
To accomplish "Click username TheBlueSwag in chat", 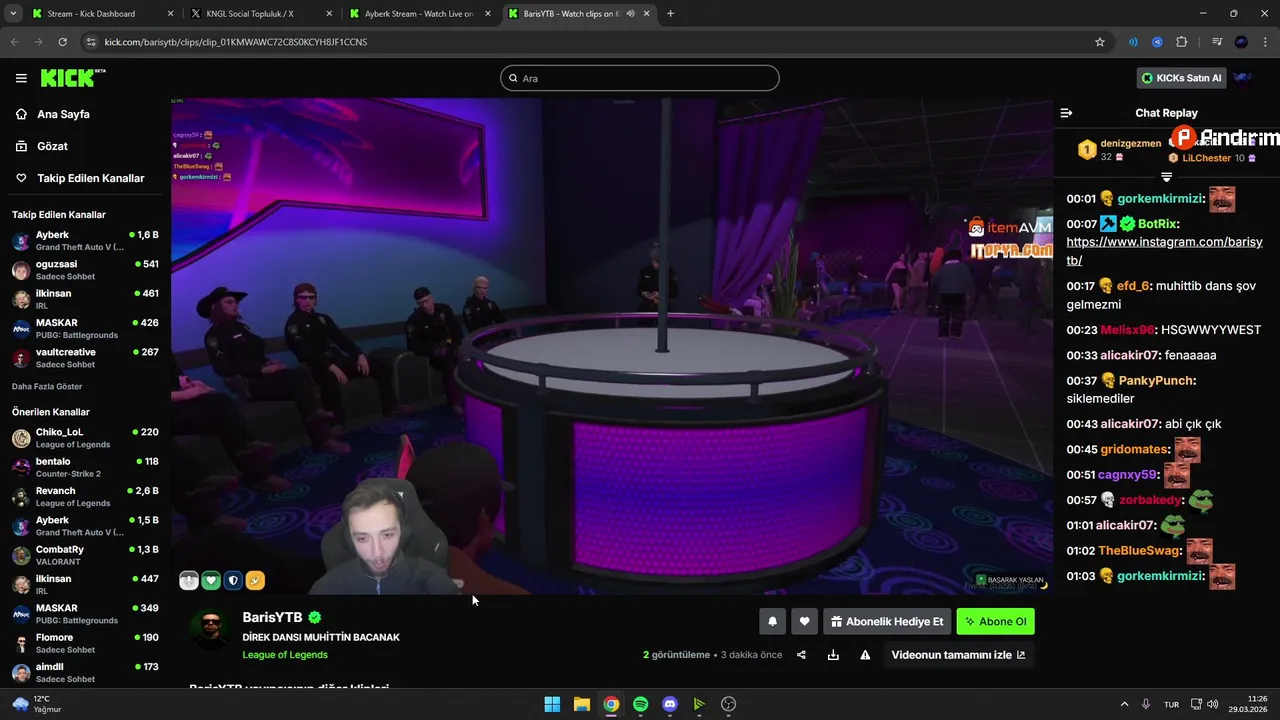I will 1140,551.
